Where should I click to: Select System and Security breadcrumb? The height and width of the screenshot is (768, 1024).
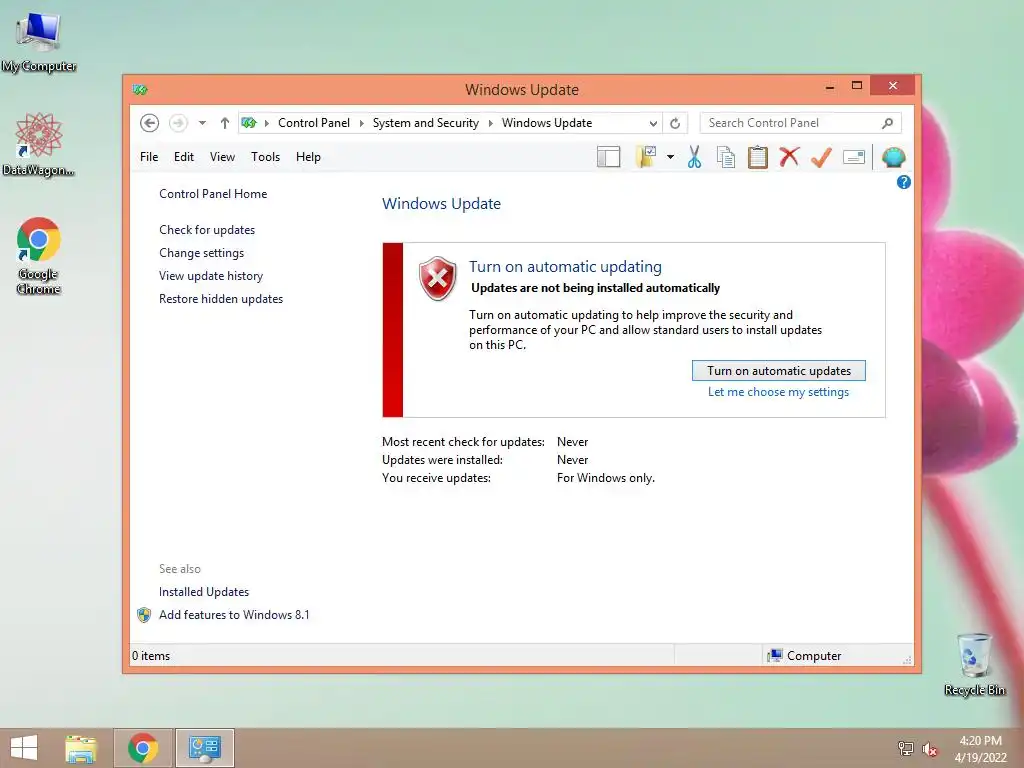(x=425, y=123)
